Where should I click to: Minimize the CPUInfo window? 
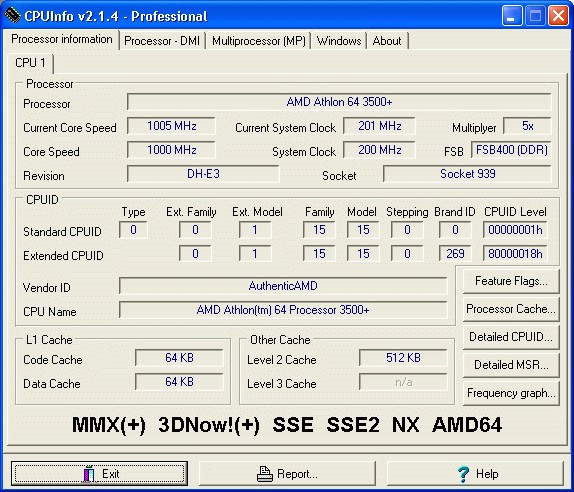tap(512, 16)
